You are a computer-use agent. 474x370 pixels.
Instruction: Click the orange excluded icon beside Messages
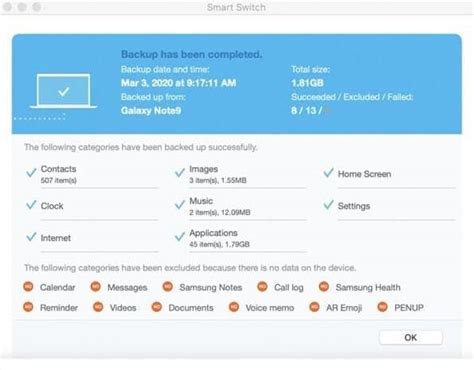[x=96, y=286]
